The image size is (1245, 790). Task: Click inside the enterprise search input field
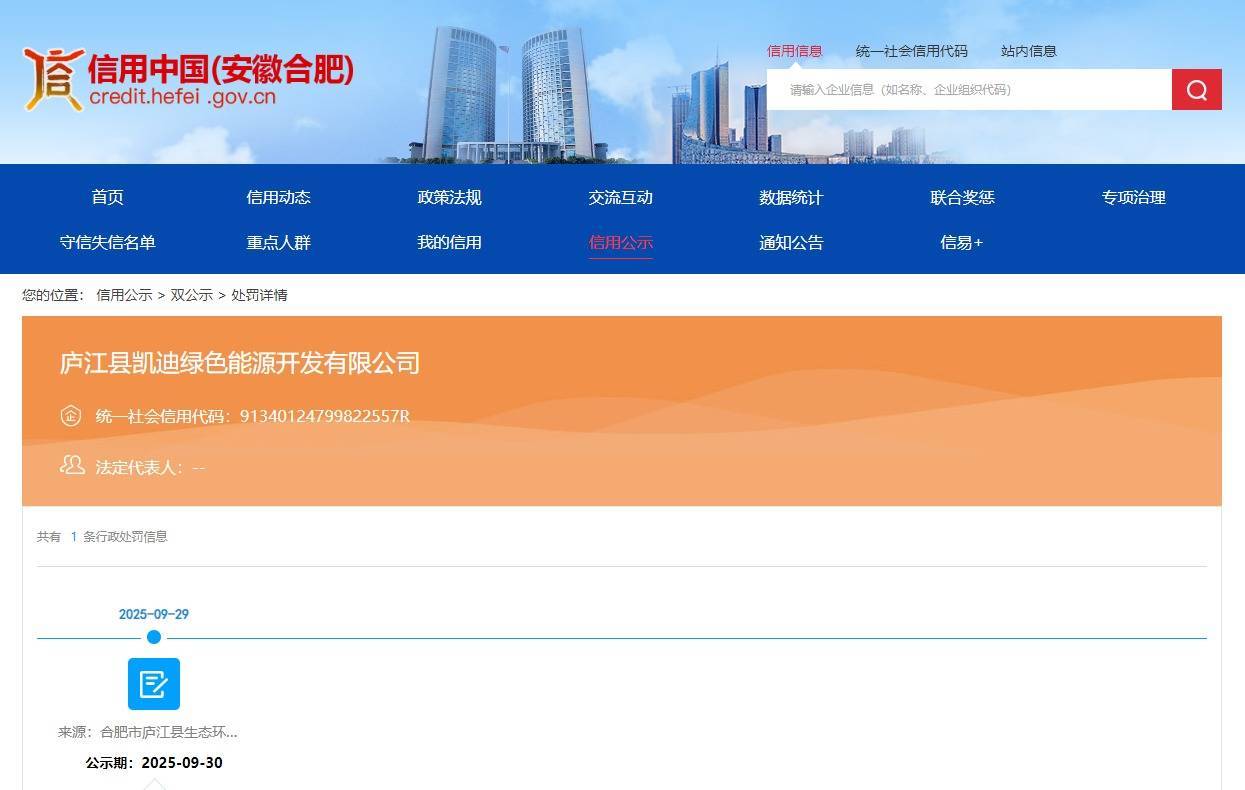coord(960,89)
